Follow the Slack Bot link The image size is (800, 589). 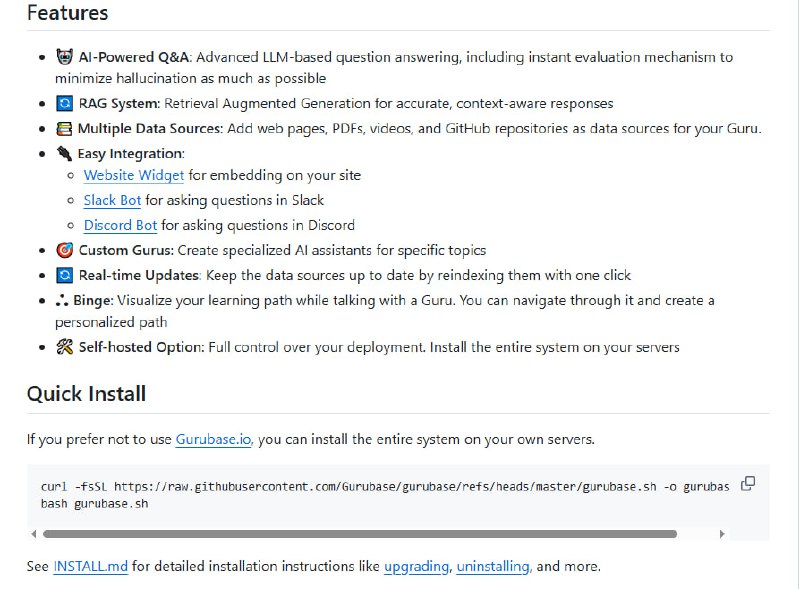click(112, 200)
